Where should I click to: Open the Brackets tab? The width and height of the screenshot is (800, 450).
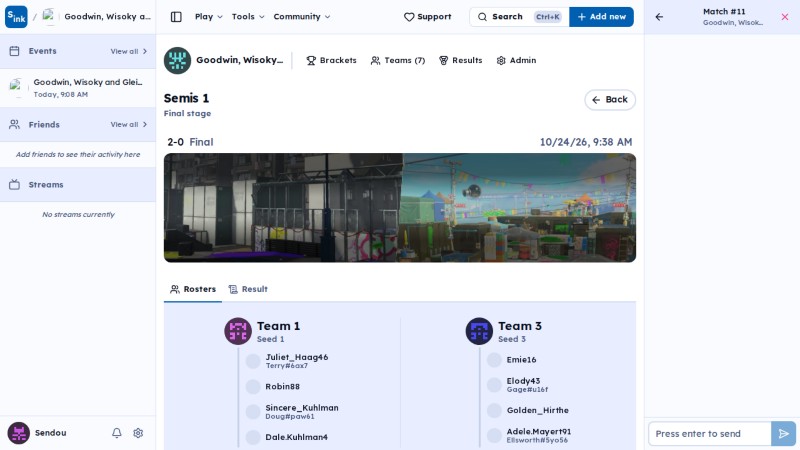point(331,60)
